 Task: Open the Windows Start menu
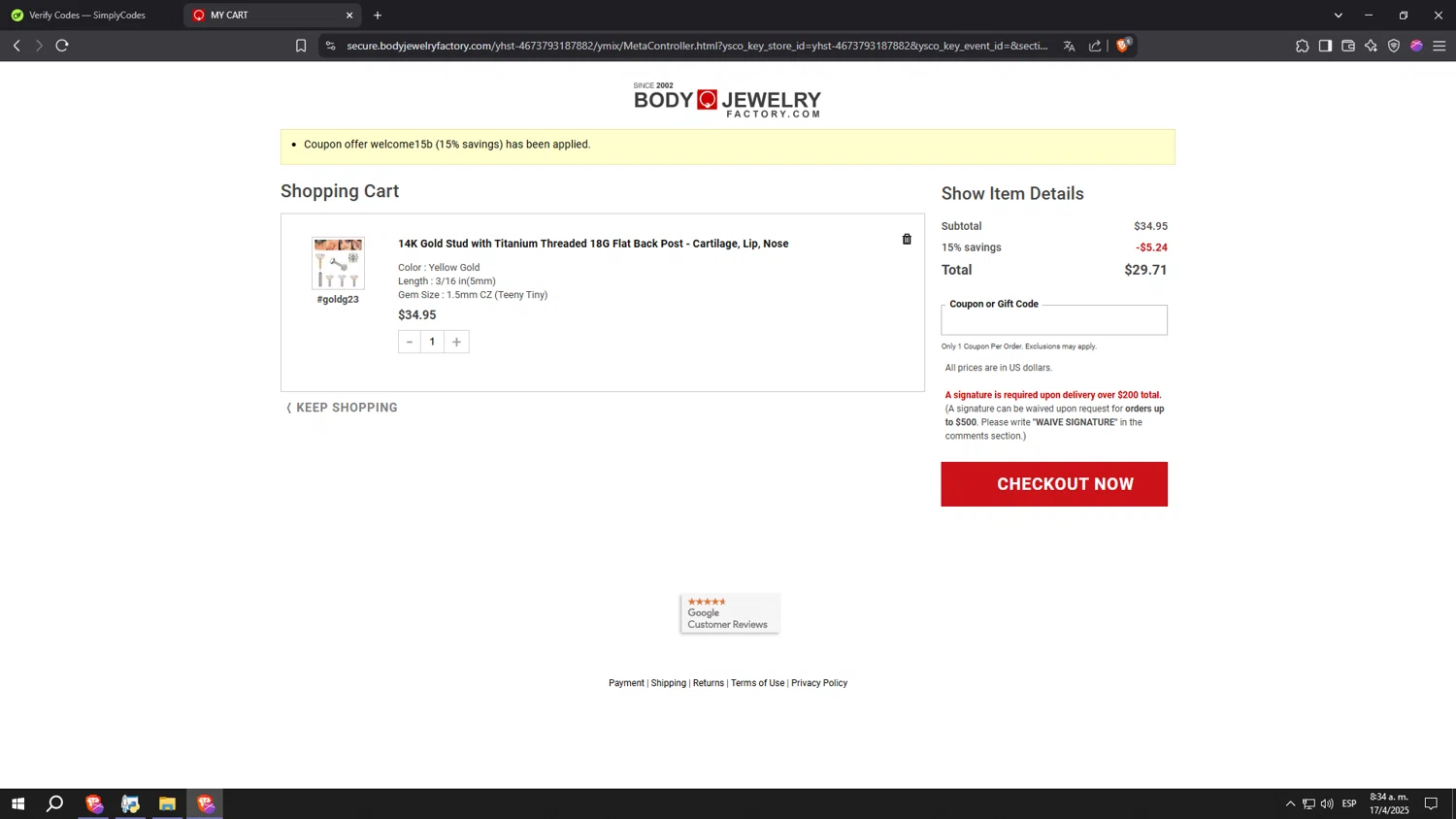point(17,803)
